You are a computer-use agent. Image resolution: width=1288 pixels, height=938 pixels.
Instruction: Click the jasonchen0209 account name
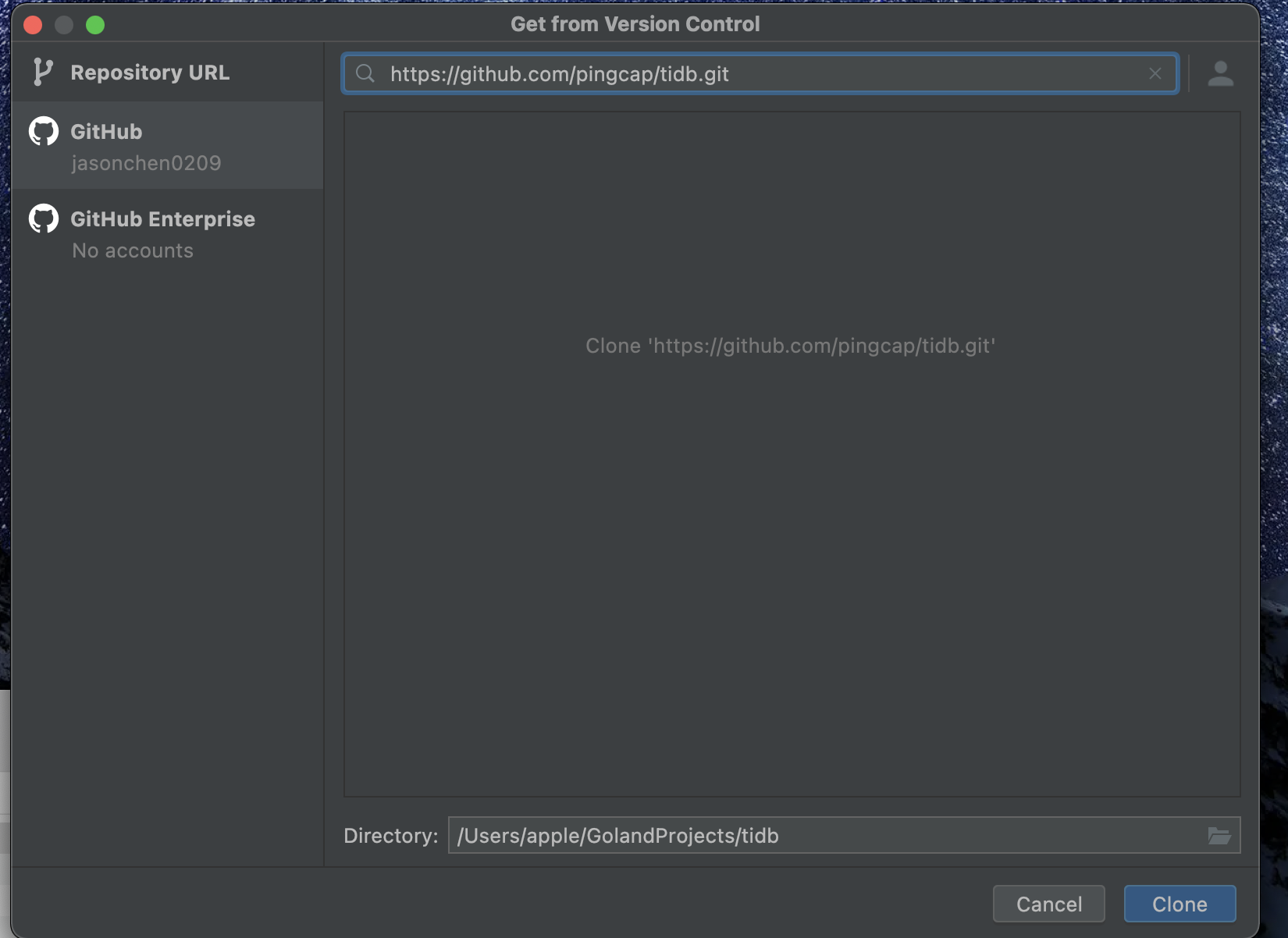[146, 163]
